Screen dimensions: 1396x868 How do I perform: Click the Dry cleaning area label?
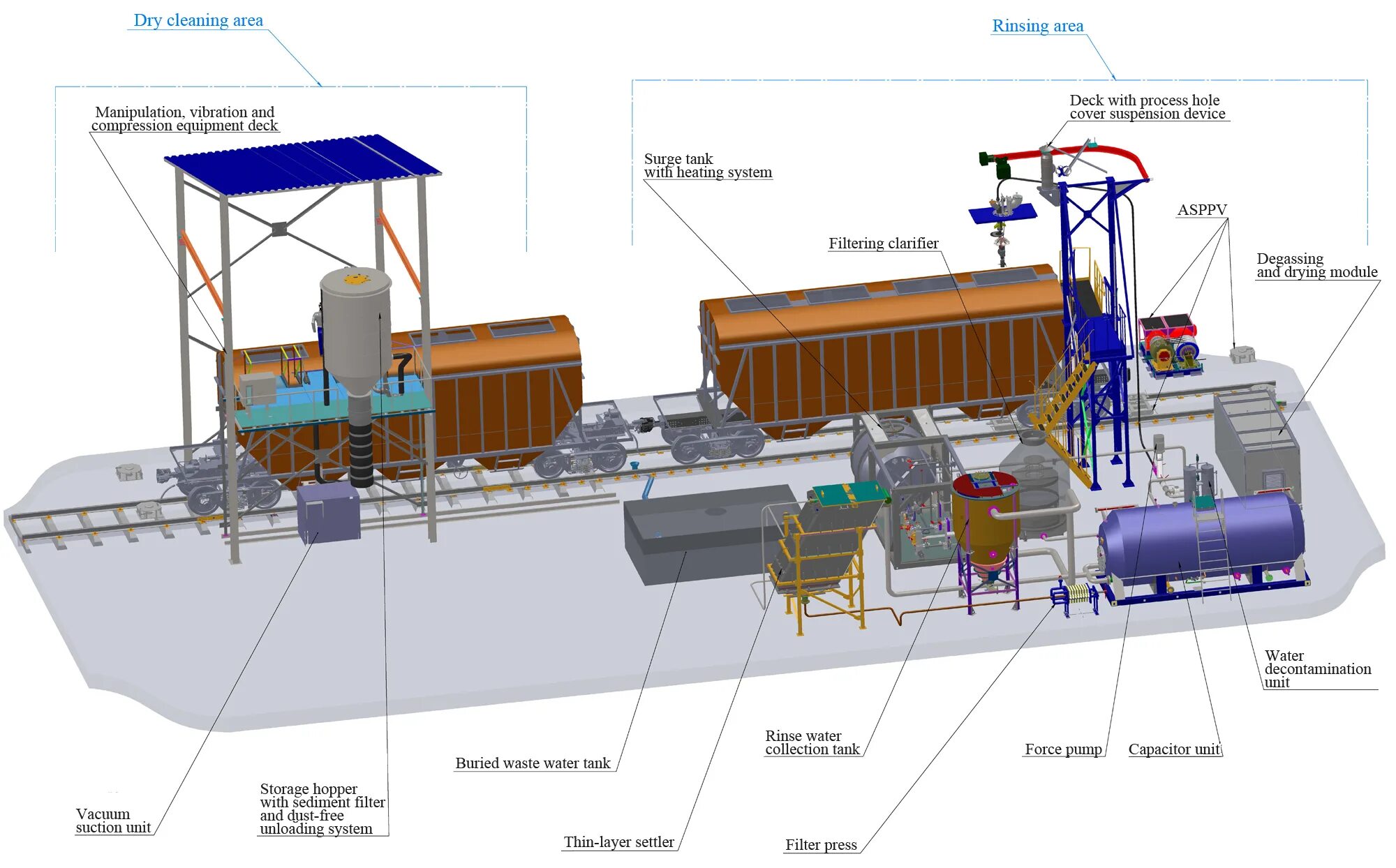click(198, 20)
